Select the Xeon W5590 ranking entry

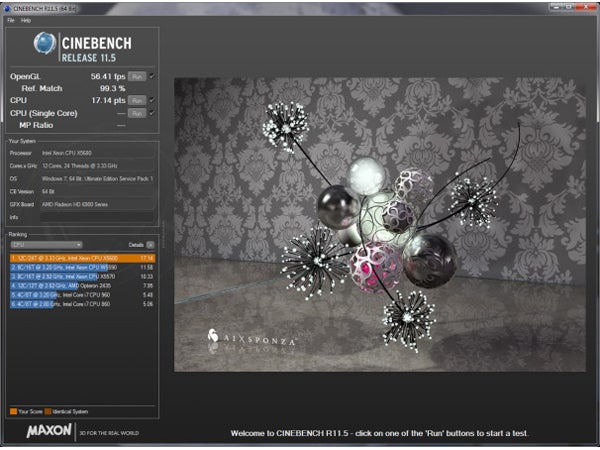(82, 267)
